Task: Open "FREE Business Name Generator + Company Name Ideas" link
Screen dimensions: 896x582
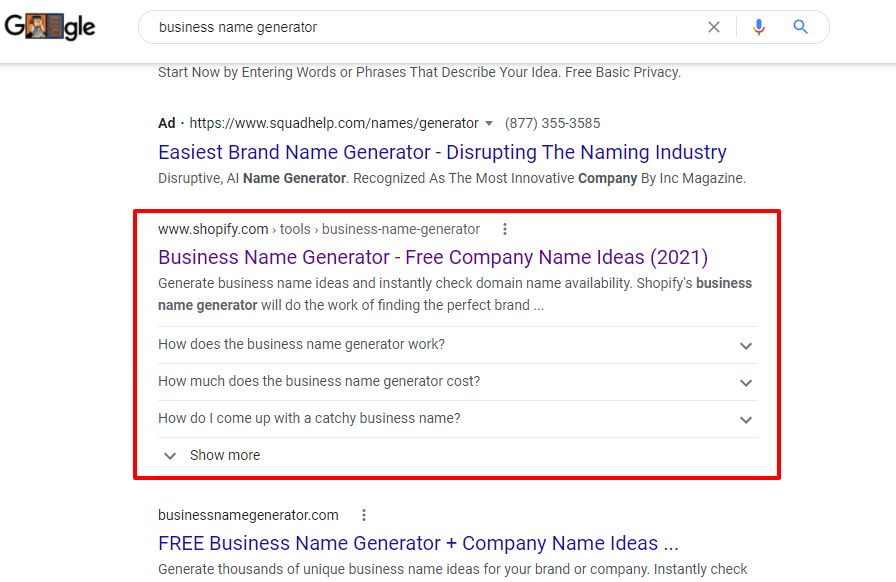Action: 418,543
